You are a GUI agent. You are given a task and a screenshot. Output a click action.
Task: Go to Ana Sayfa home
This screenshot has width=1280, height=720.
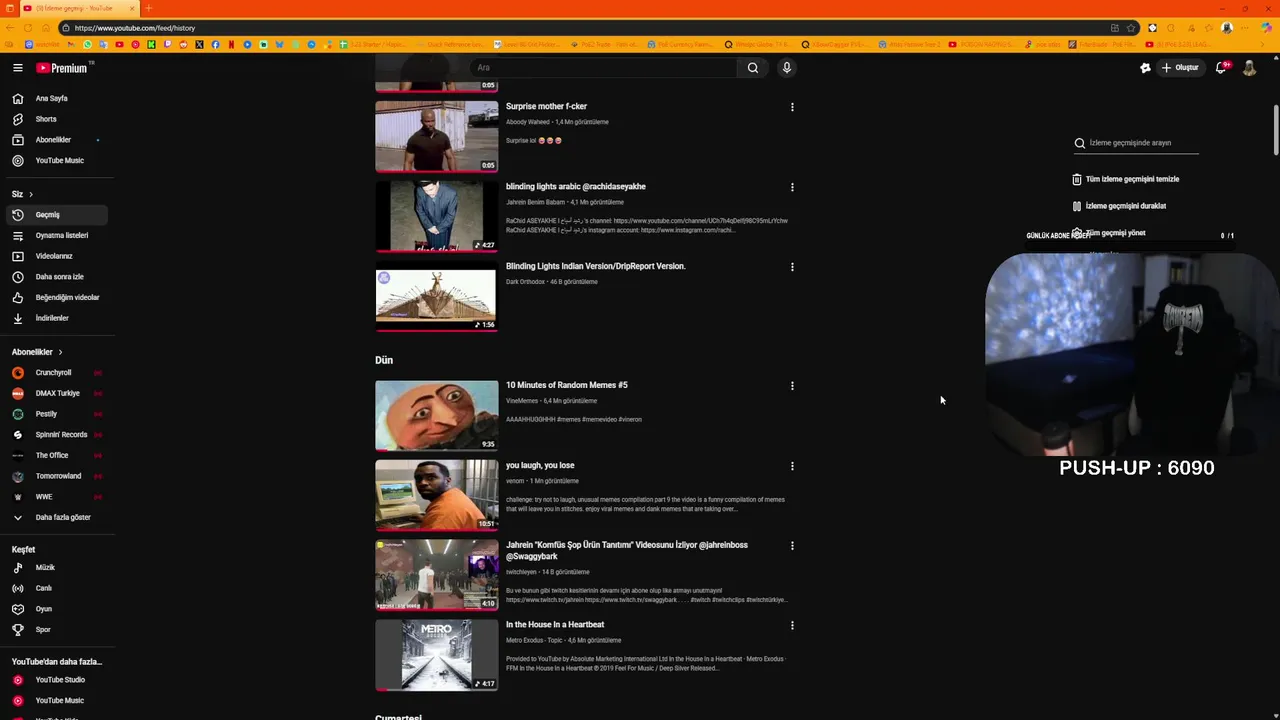[x=56, y=99]
